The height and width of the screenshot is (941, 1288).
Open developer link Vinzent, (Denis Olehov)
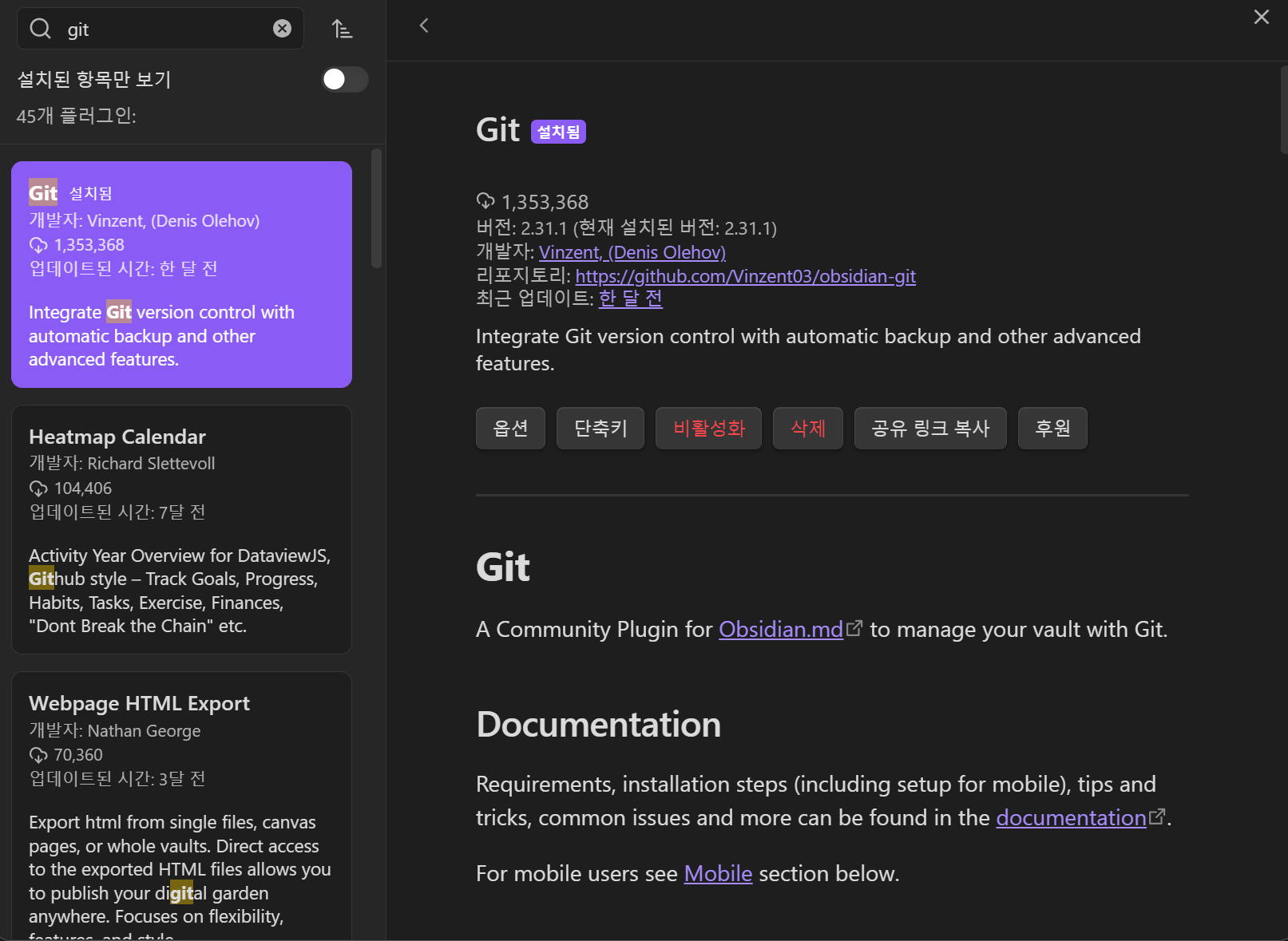point(632,252)
